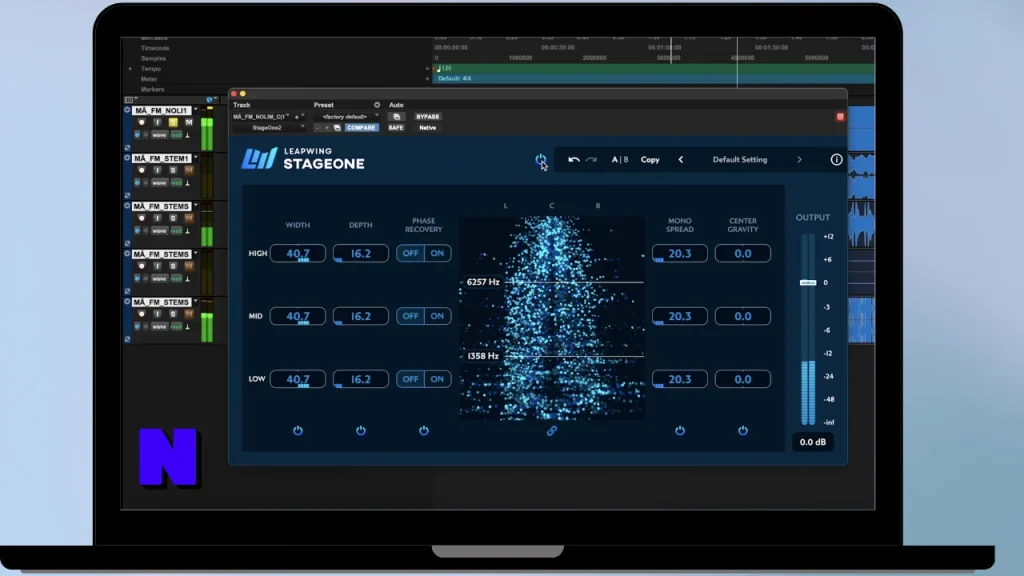Select the Timecode ruler label

point(155,48)
